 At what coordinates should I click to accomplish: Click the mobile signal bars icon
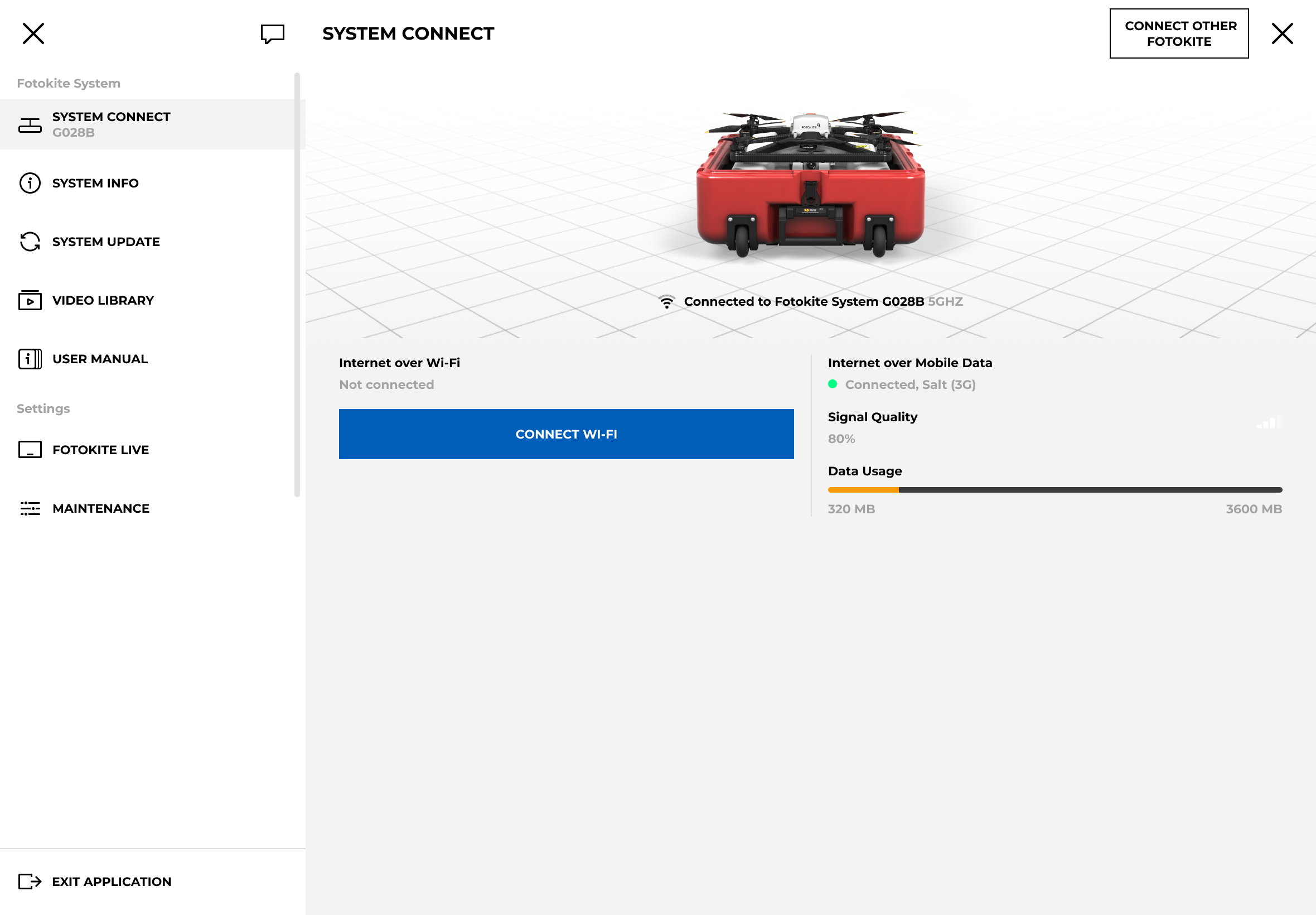point(1269,422)
